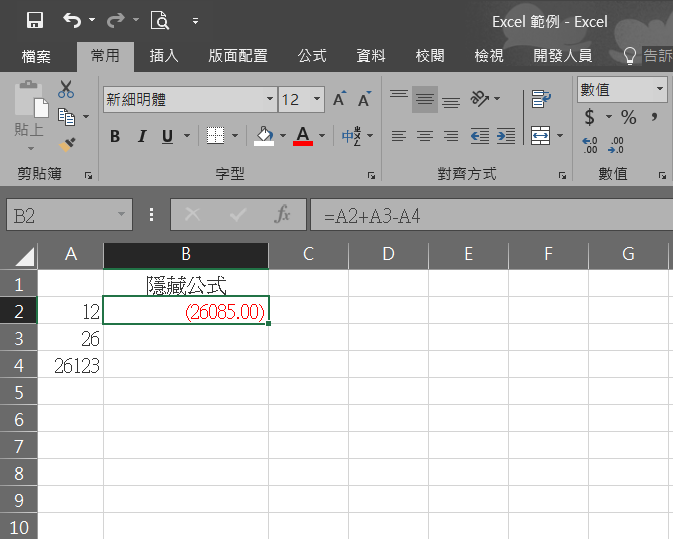Open the 檔案 File tab
The image size is (673, 539).
coord(36,56)
